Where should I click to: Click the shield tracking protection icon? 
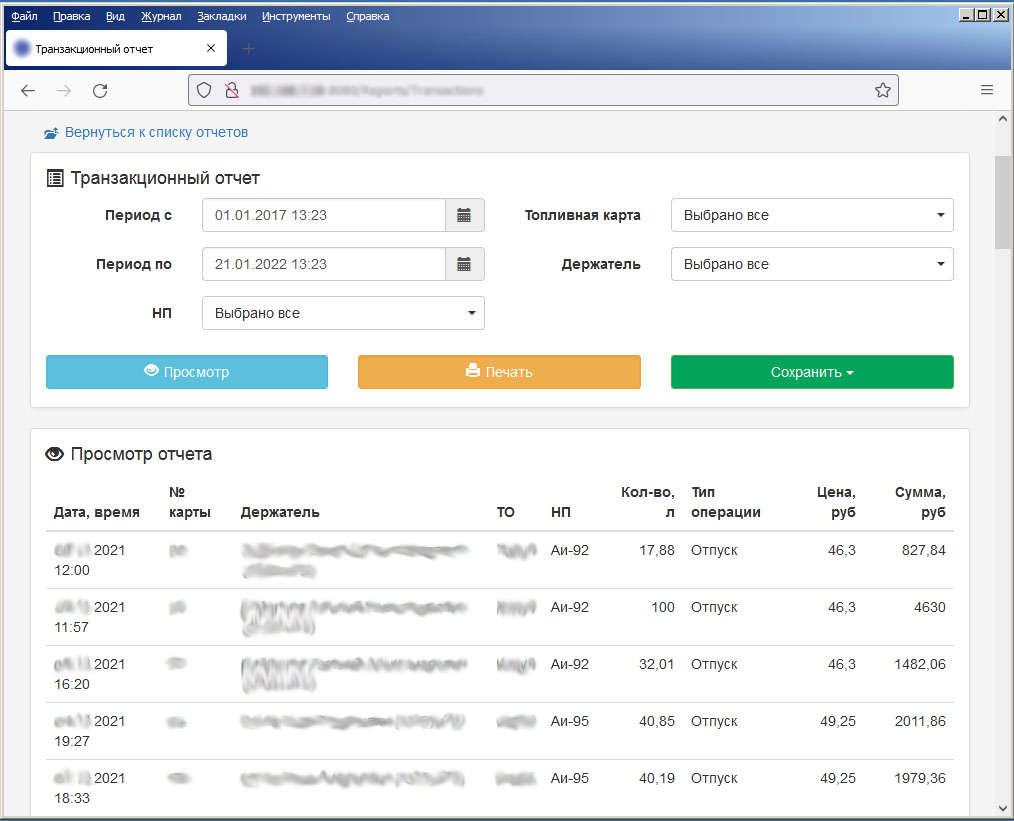pyautogui.click(x=204, y=91)
